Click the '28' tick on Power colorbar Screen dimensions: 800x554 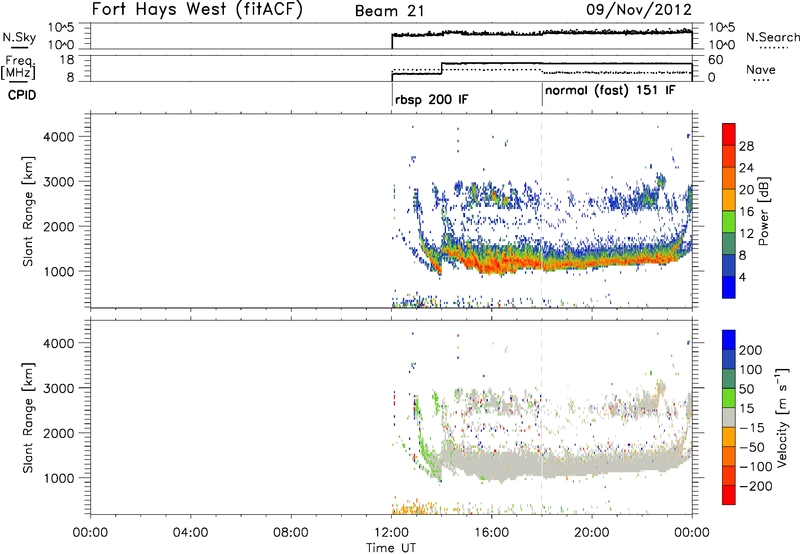tap(746, 146)
